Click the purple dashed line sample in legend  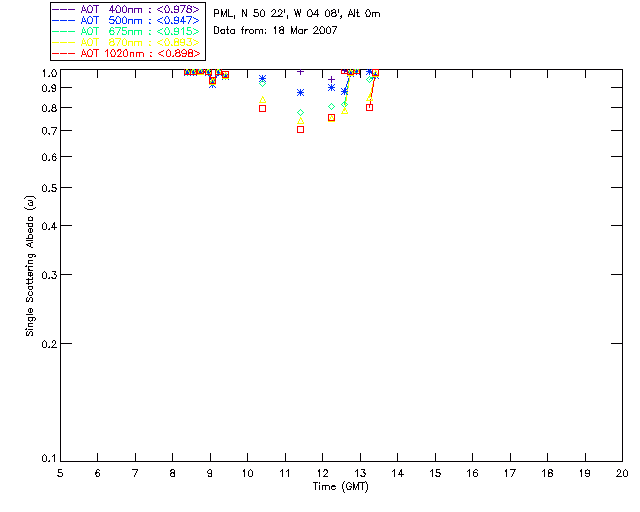[64, 9]
